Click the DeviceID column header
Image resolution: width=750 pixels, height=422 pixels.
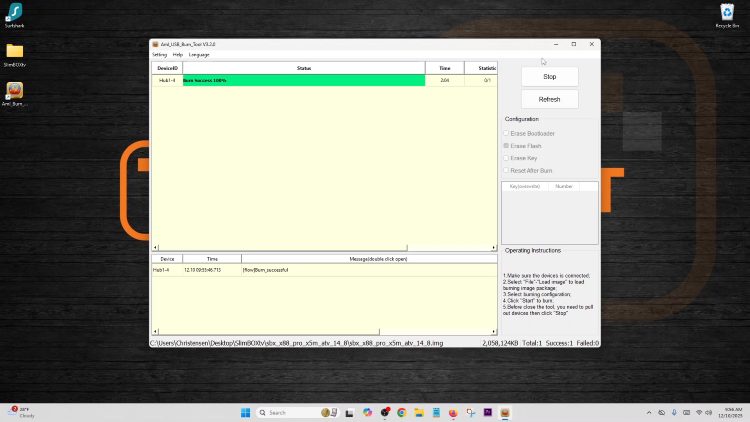[167, 68]
